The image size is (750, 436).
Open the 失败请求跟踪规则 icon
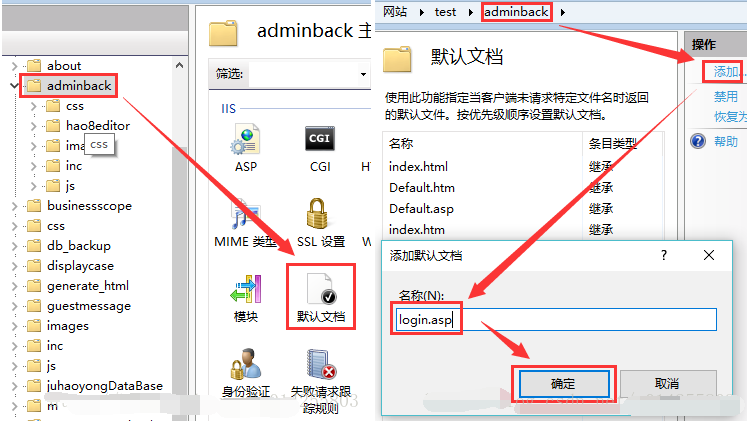click(x=321, y=364)
